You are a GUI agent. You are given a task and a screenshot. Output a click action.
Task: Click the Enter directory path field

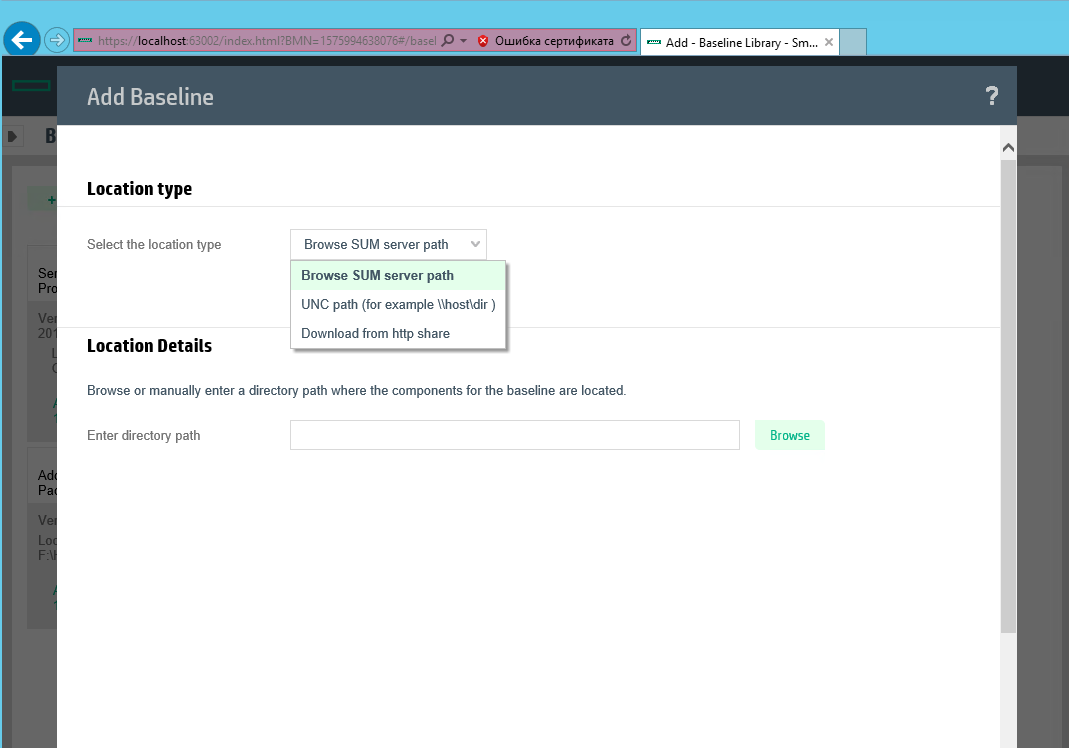coord(514,435)
